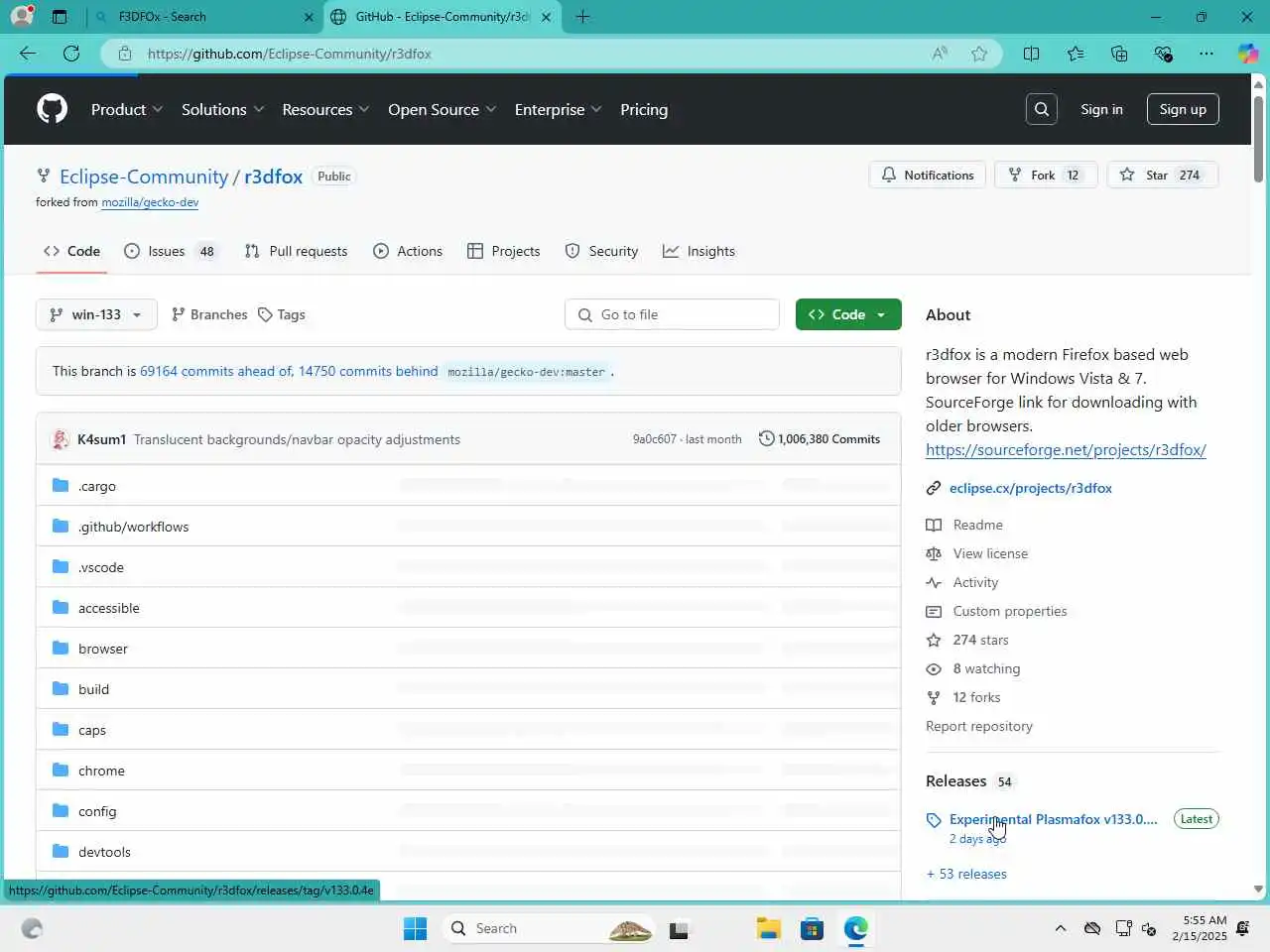Open the green Code dropdown button
The image size is (1270, 952).
(x=848, y=314)
